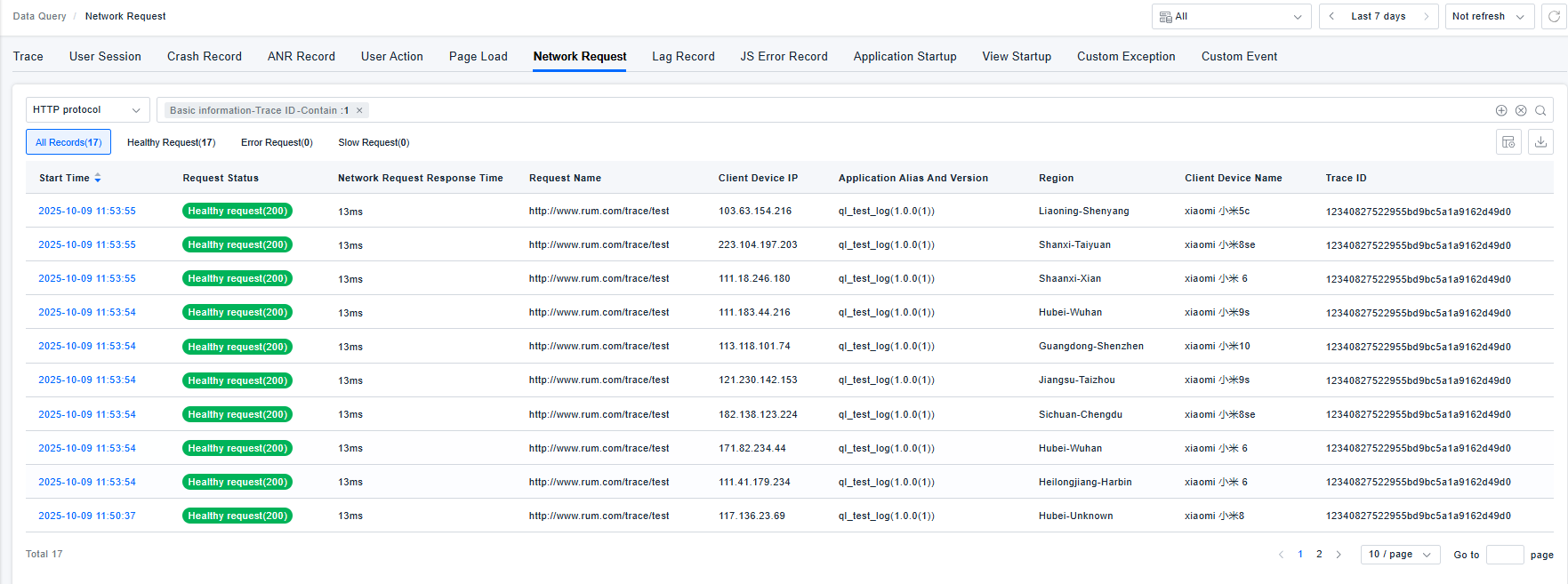Add a filter condition with plus icon
This screenshot has width=1568, height=584.
pos(1501,110)
